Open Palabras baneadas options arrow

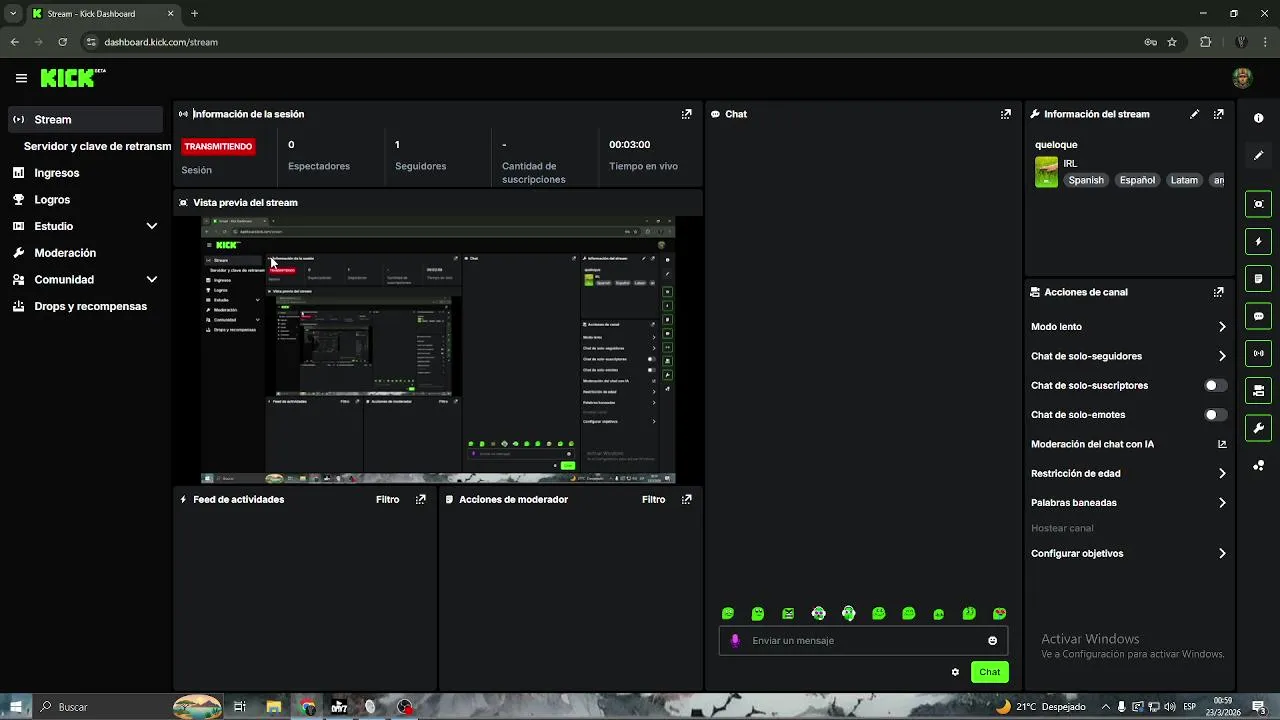(1222, 503)
